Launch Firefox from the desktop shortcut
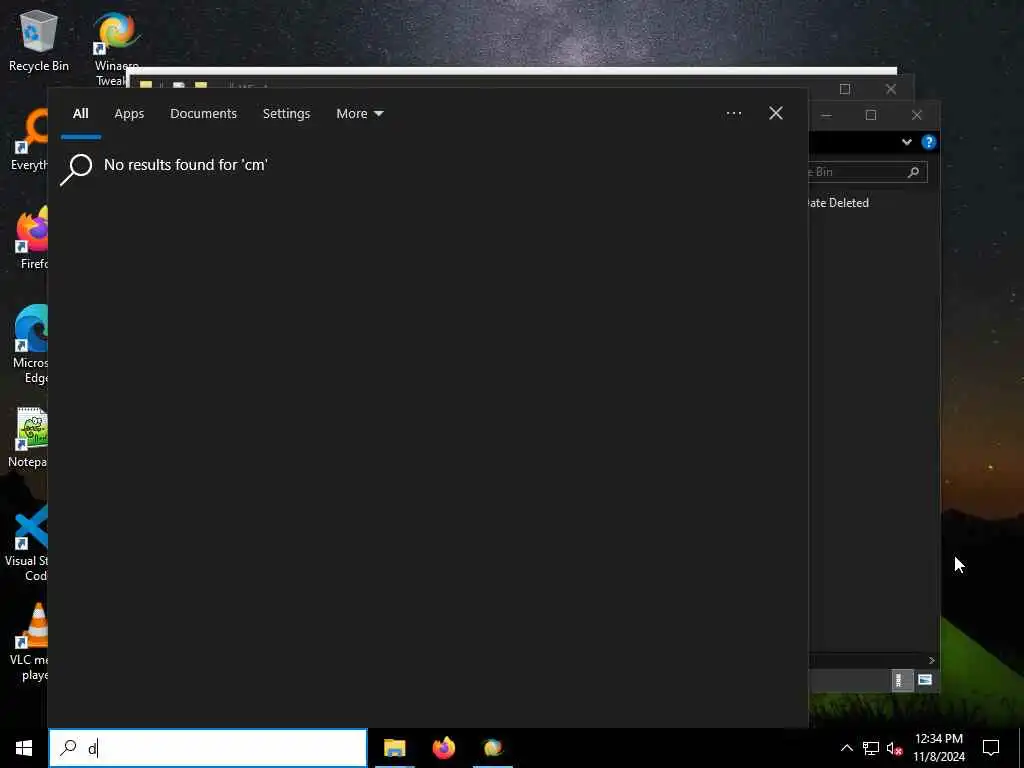The image size is (1024, 768). 33,238
